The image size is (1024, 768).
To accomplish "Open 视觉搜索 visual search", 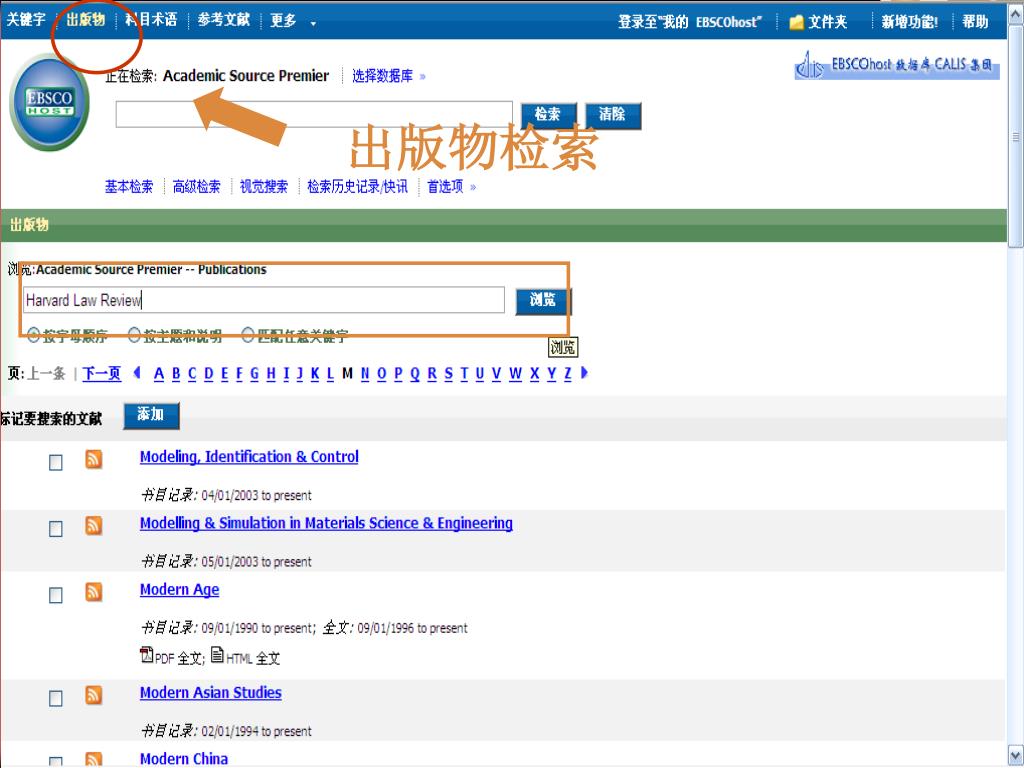I will (264, 187).
